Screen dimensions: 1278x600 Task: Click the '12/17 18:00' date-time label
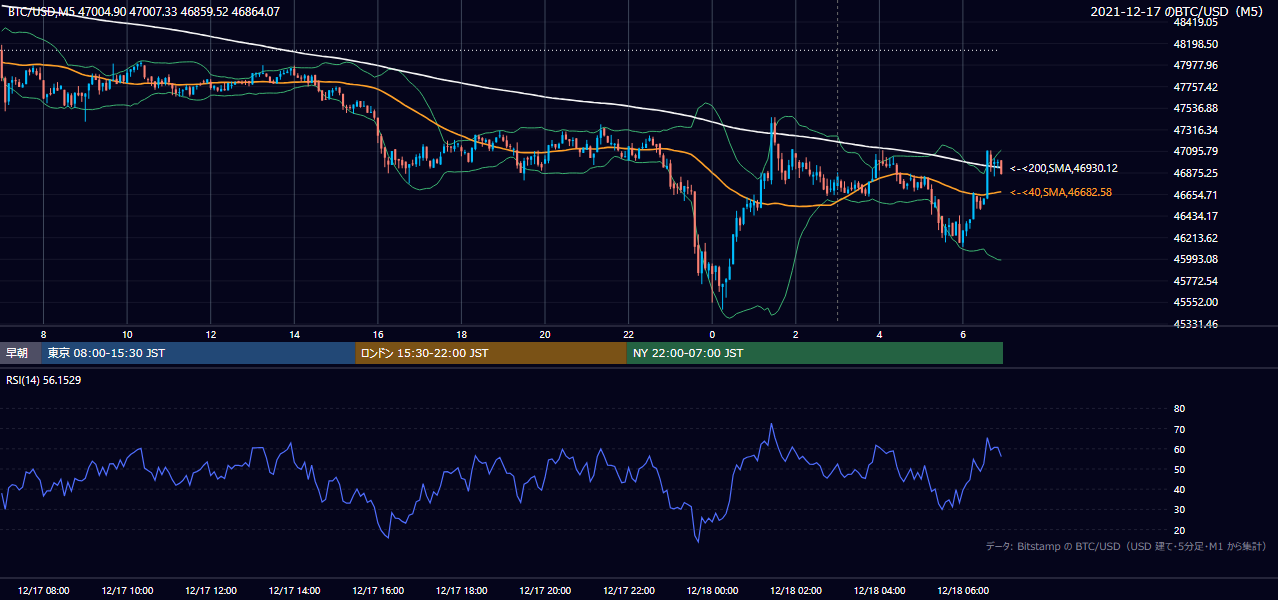pyautogui.click(x=461, y=591)
